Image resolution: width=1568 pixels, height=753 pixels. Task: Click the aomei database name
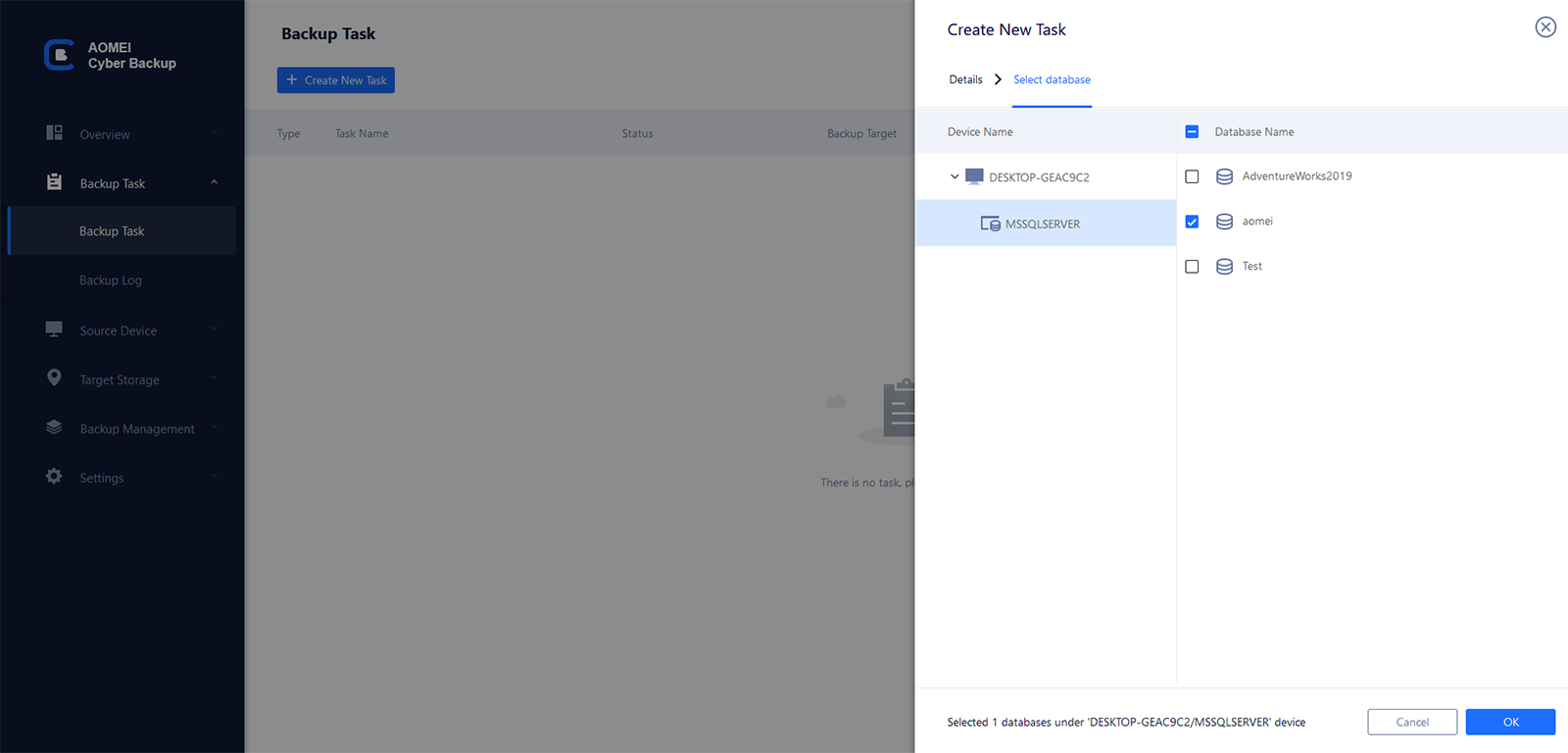(x=1257, y=222)
